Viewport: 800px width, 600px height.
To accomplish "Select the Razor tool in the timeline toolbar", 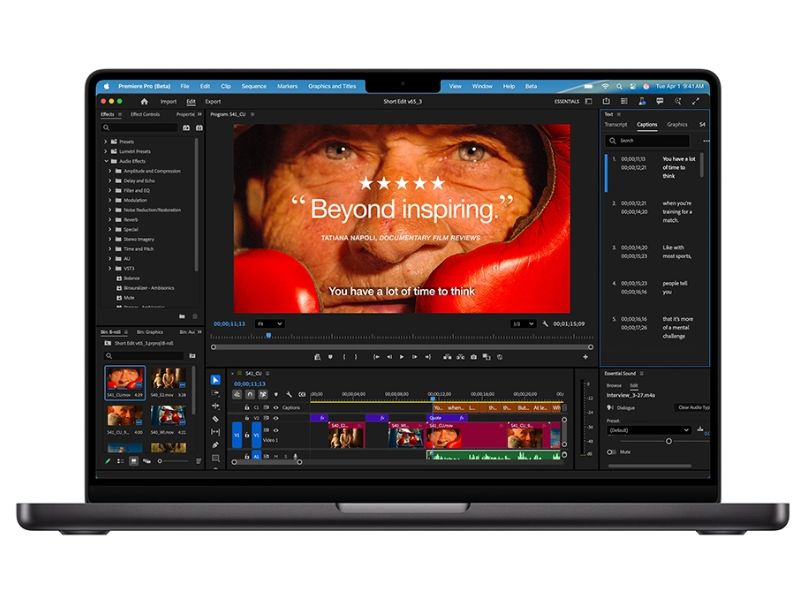I will [x=216, y=418].
